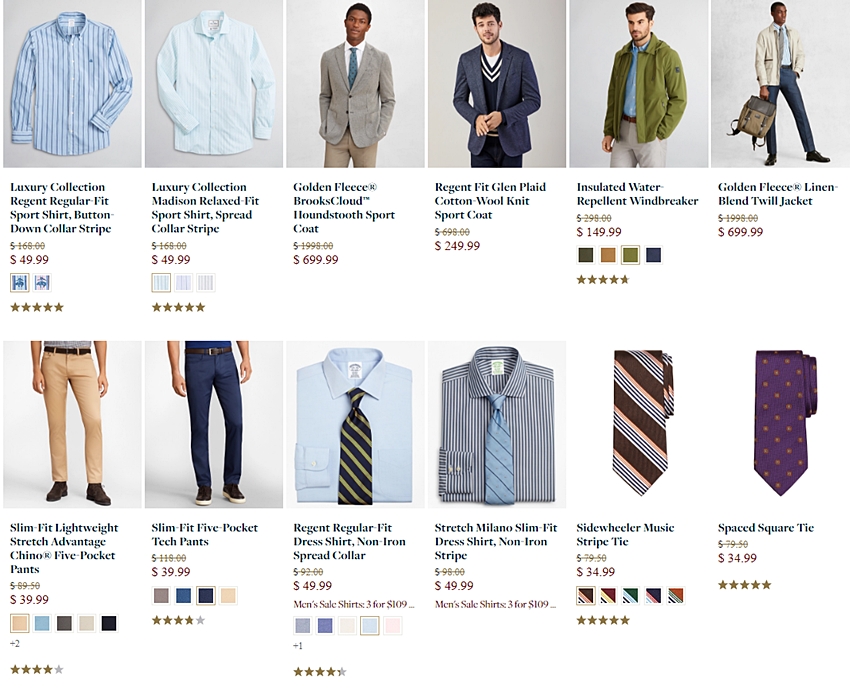Select the brown Sidewheeler stripe tie swatch

[x=585, y=595]
